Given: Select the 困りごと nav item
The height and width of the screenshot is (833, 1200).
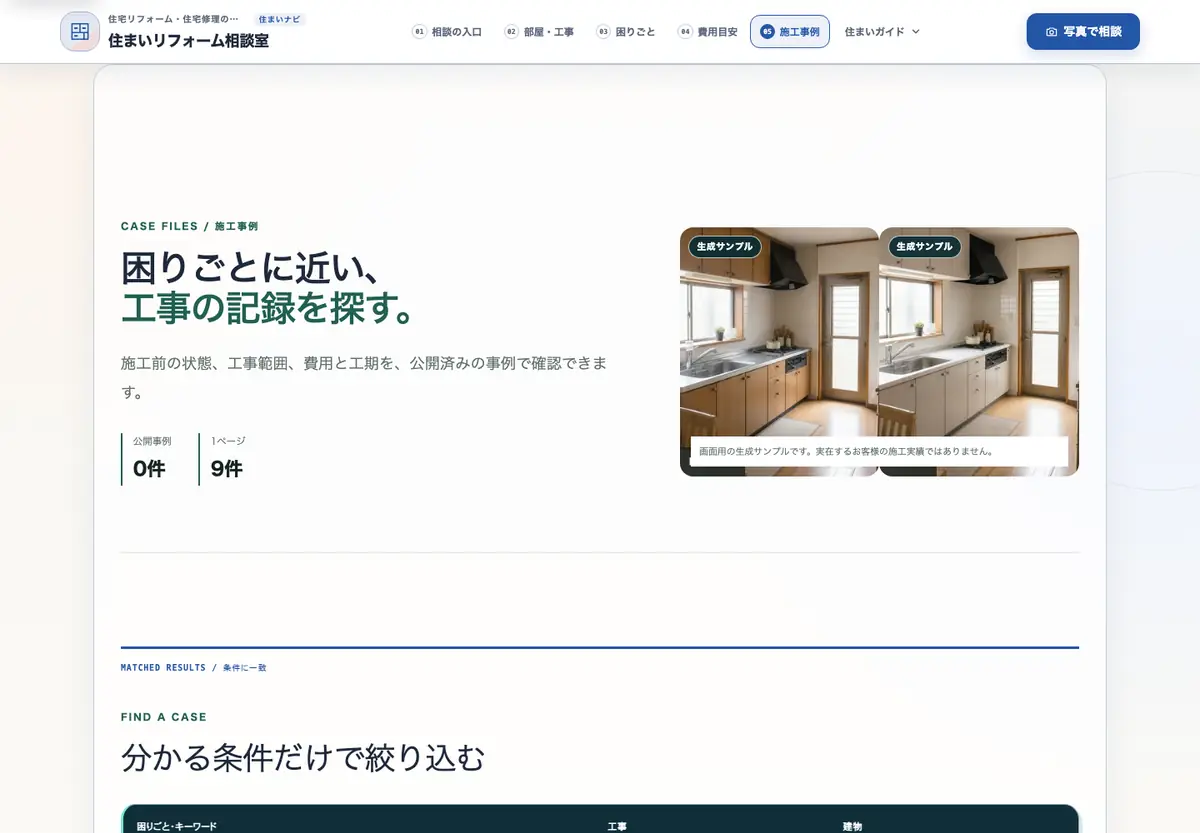Looking at the screenshot, I should [x=626, y=32].
